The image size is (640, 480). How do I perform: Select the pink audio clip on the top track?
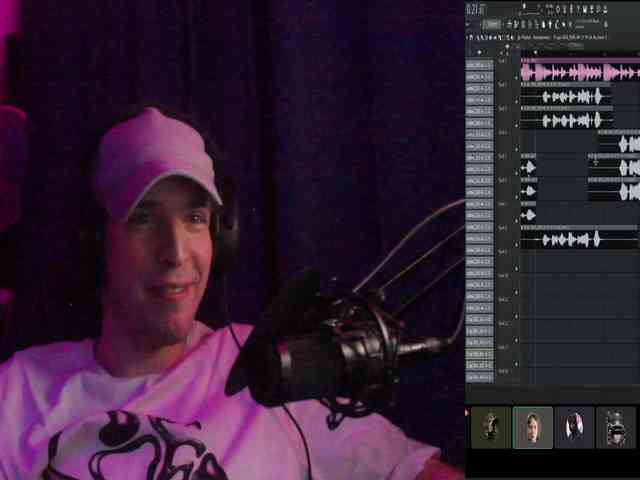point(580,72)
